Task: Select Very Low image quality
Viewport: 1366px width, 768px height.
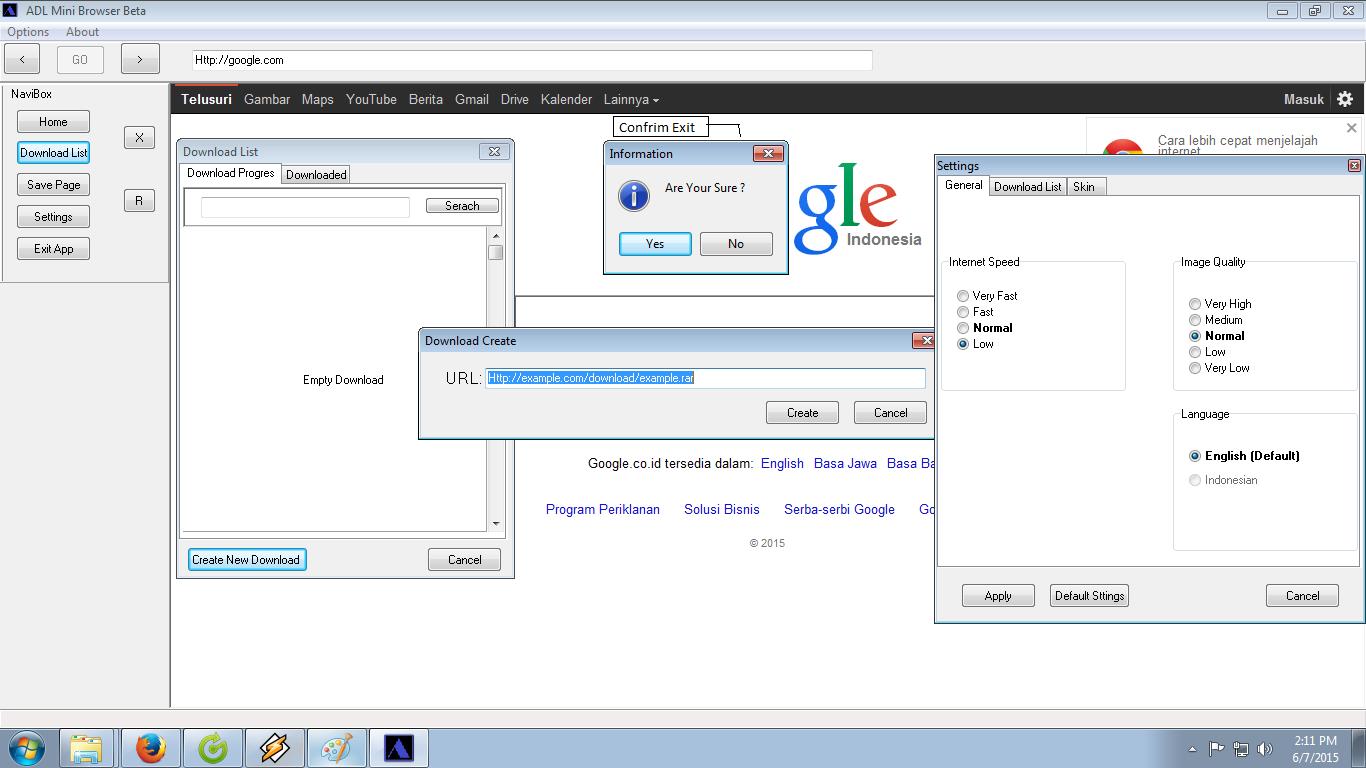Action: click(x=1219, y=368)
